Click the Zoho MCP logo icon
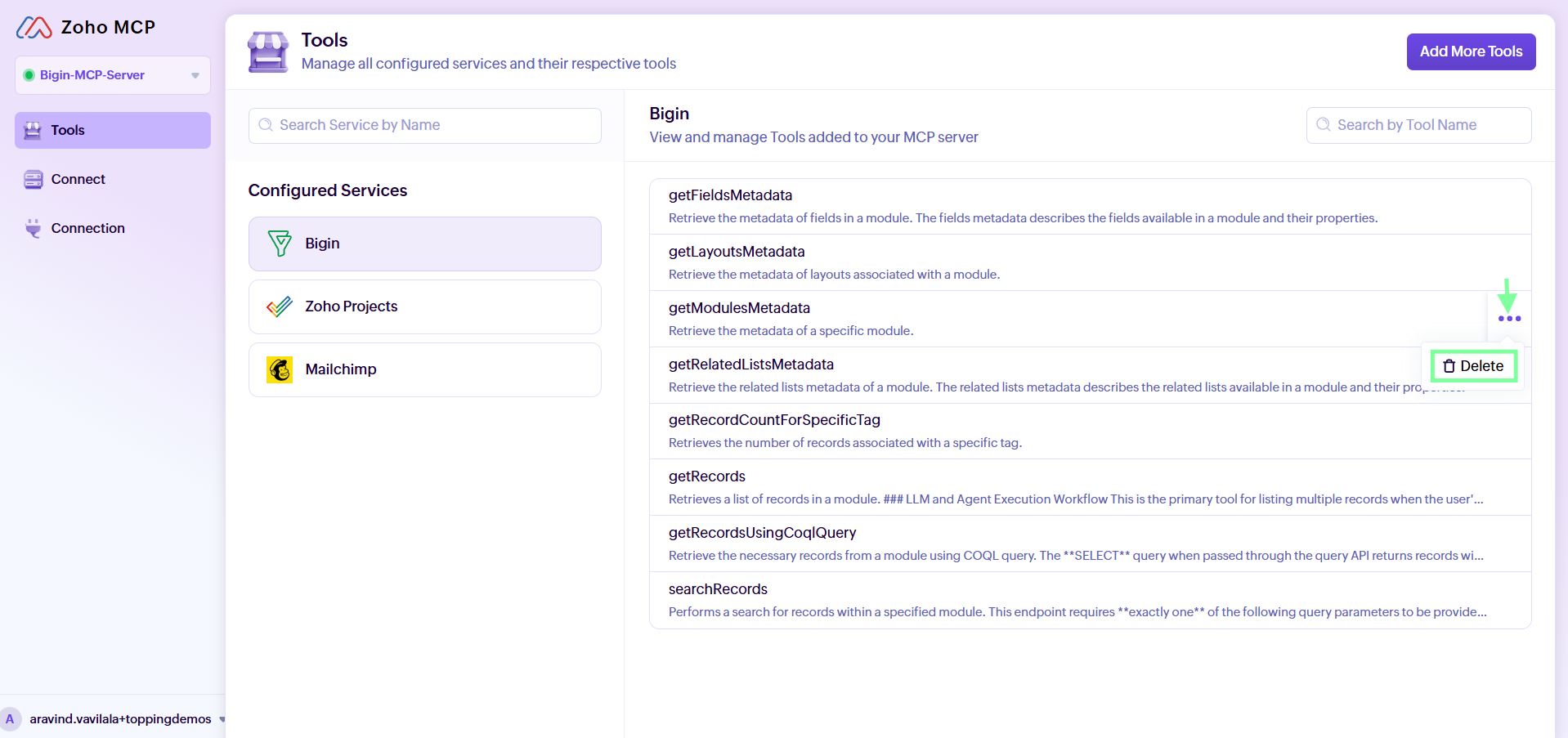The width and height of the screenshot is (1568, 738). (34, 28)
